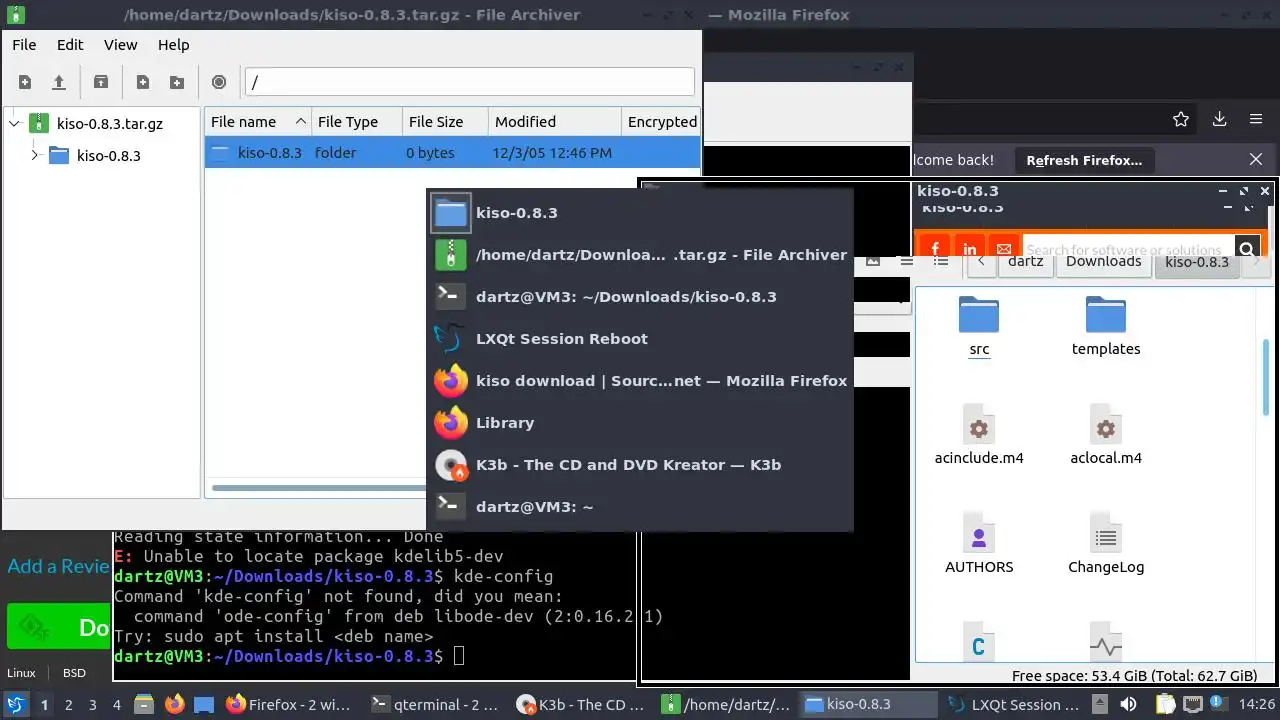Click the extract archive toolbar icon

point(100,82)
